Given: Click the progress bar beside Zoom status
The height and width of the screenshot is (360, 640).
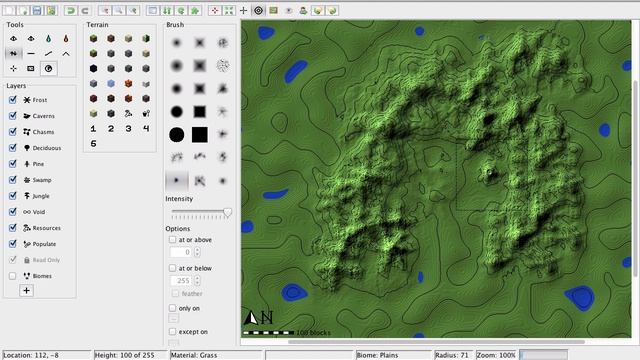Looking at the screenshot, I should [x=543, y=355].
